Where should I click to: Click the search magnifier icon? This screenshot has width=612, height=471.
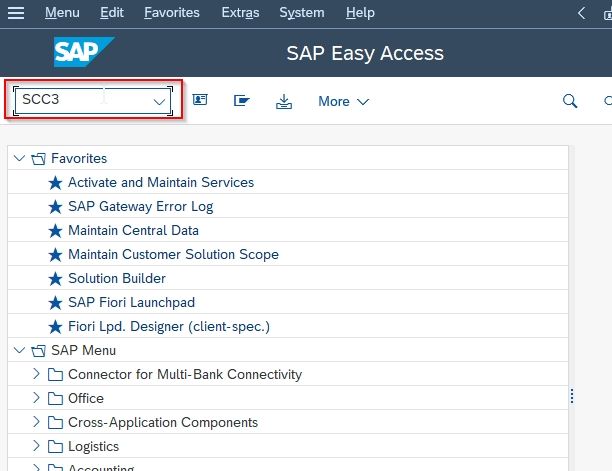[570, 101]
